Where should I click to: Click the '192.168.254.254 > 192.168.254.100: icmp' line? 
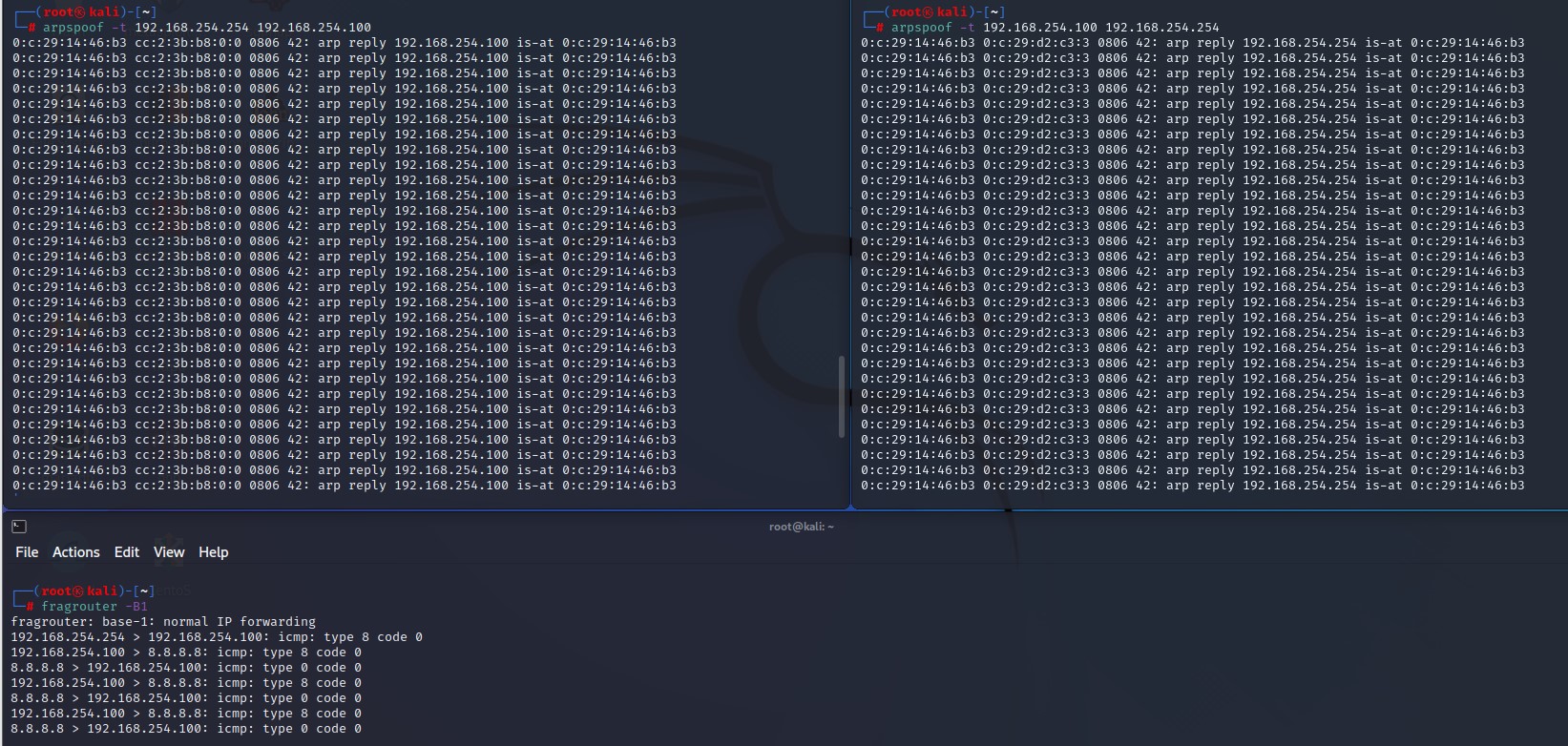click(217, 637)
